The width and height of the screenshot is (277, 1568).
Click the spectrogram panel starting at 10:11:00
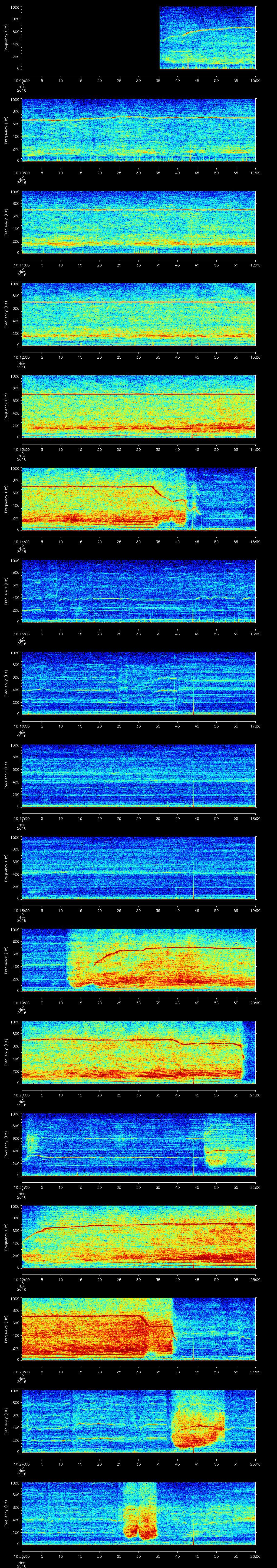tap(139, 222)
